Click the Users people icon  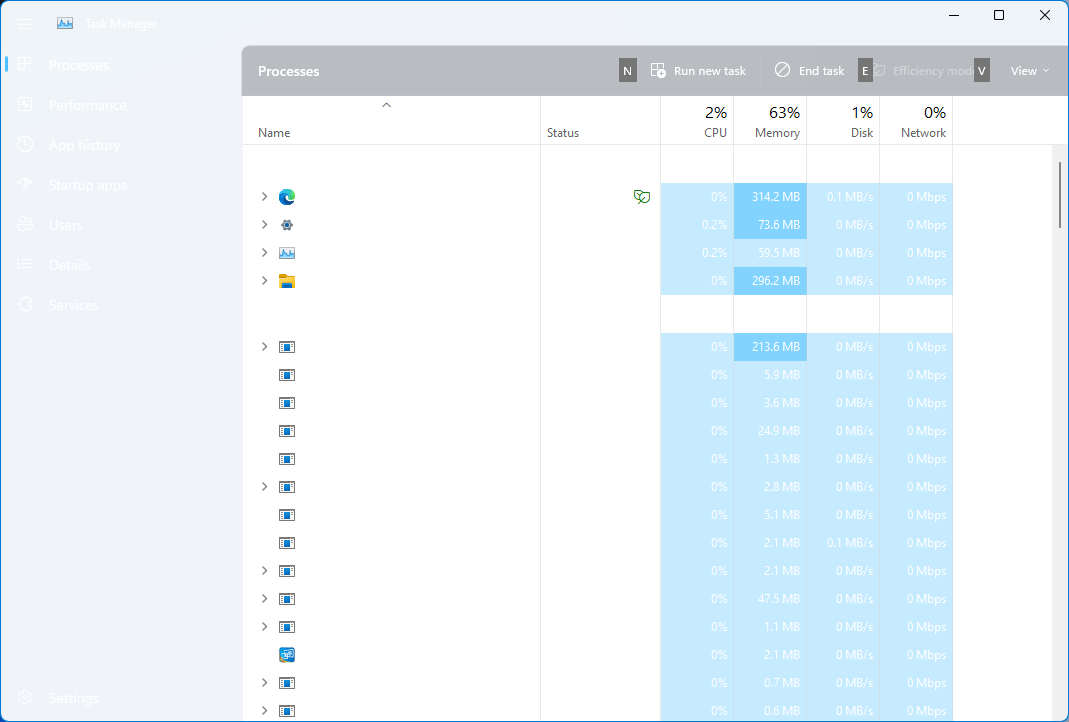(x=25, y=224)
